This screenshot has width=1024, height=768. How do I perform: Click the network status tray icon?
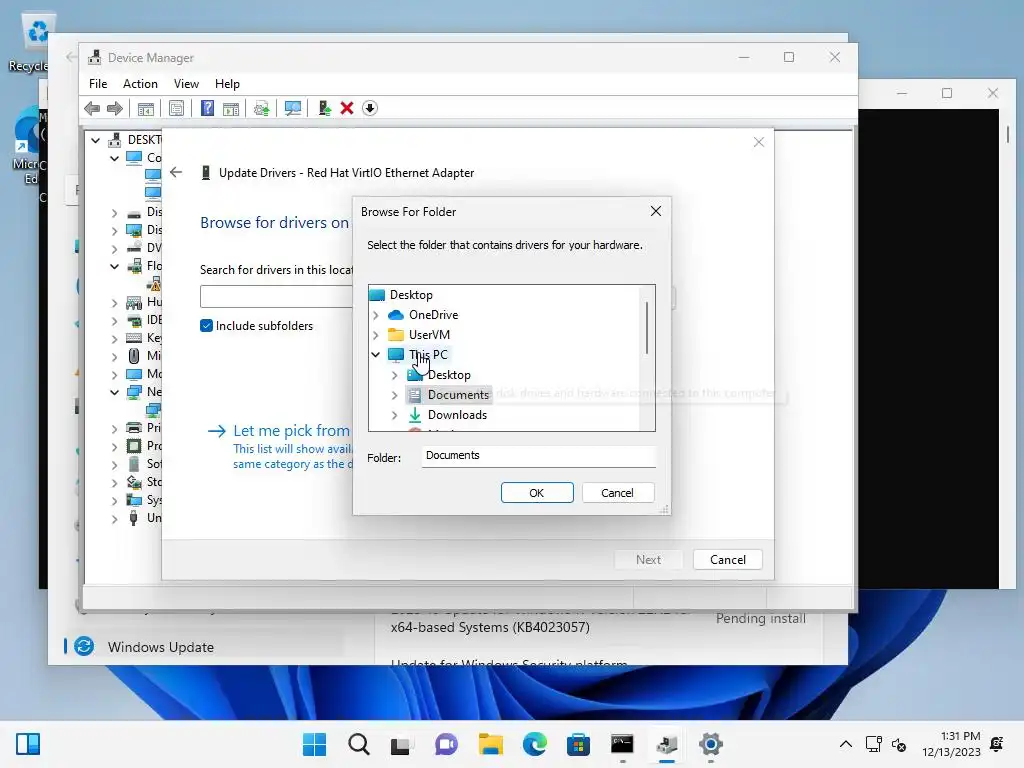873,744
